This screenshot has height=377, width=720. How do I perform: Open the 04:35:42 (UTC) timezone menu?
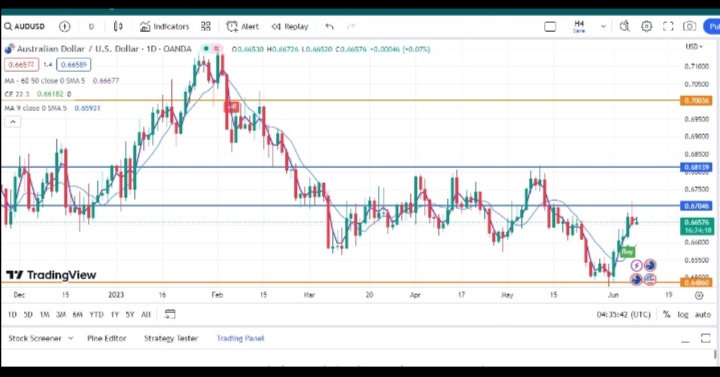623,315
